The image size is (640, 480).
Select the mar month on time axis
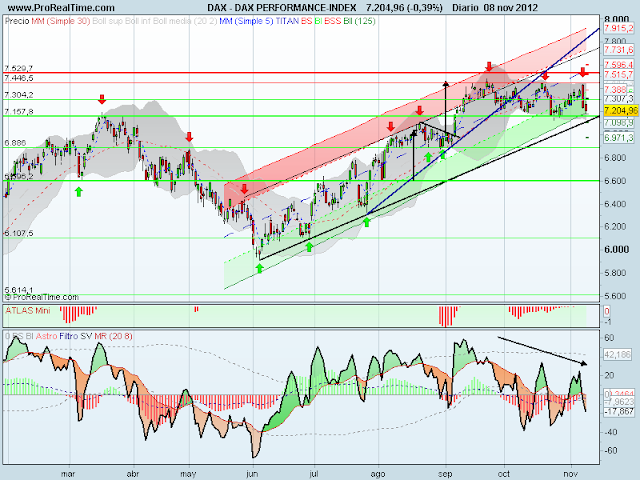(x=68, y=473)
